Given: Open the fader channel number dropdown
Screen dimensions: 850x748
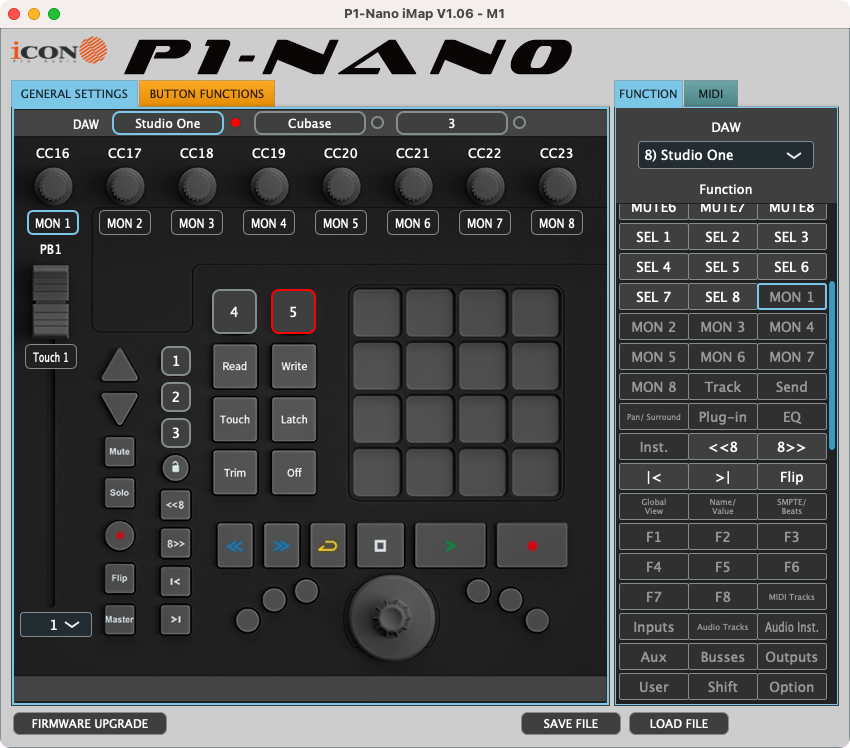Looking at the screenshot, I should (56, 624).
